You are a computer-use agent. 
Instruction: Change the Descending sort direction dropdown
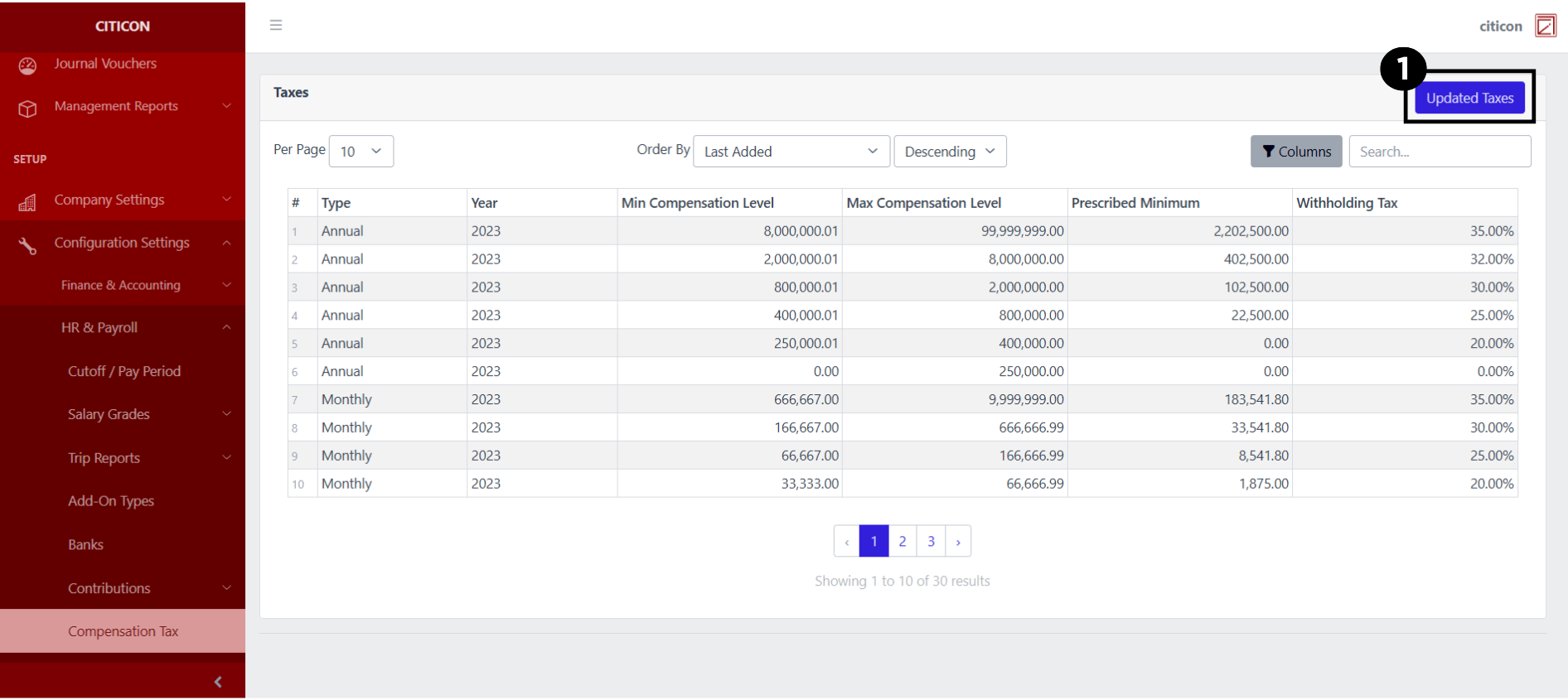point(949,152)
